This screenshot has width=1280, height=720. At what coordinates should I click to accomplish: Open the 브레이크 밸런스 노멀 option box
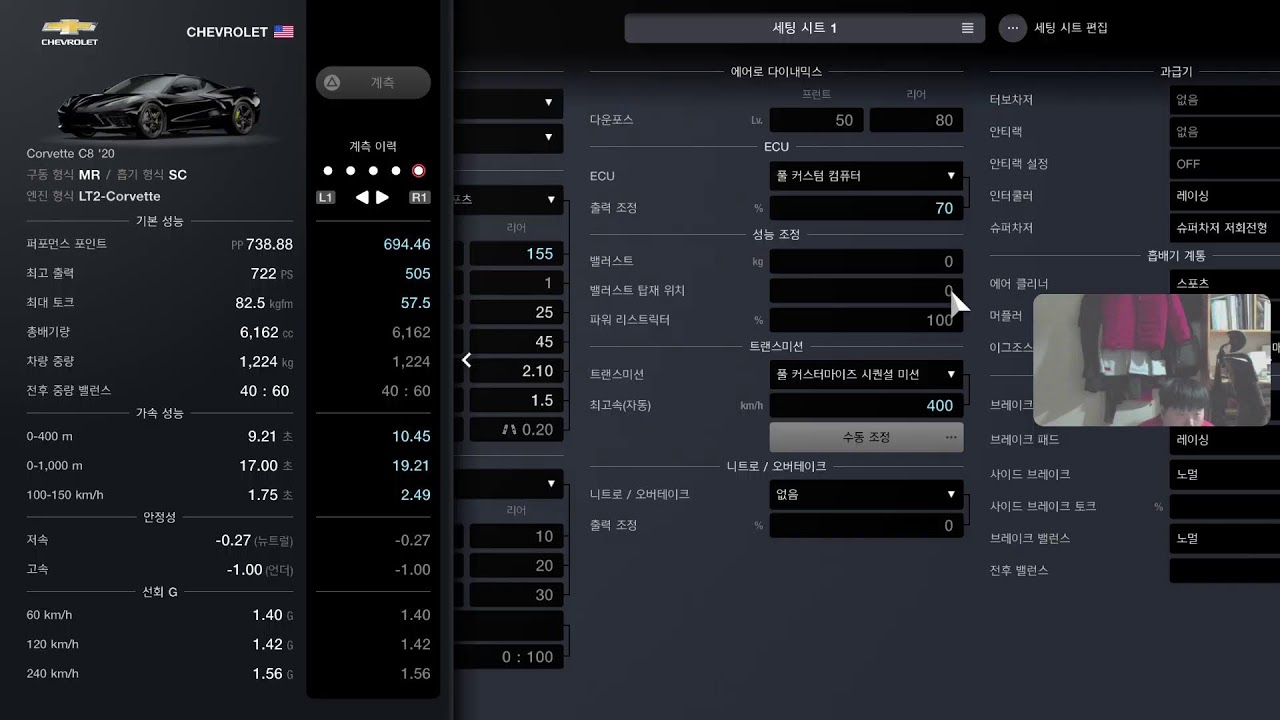click(x=1224, y=538)
